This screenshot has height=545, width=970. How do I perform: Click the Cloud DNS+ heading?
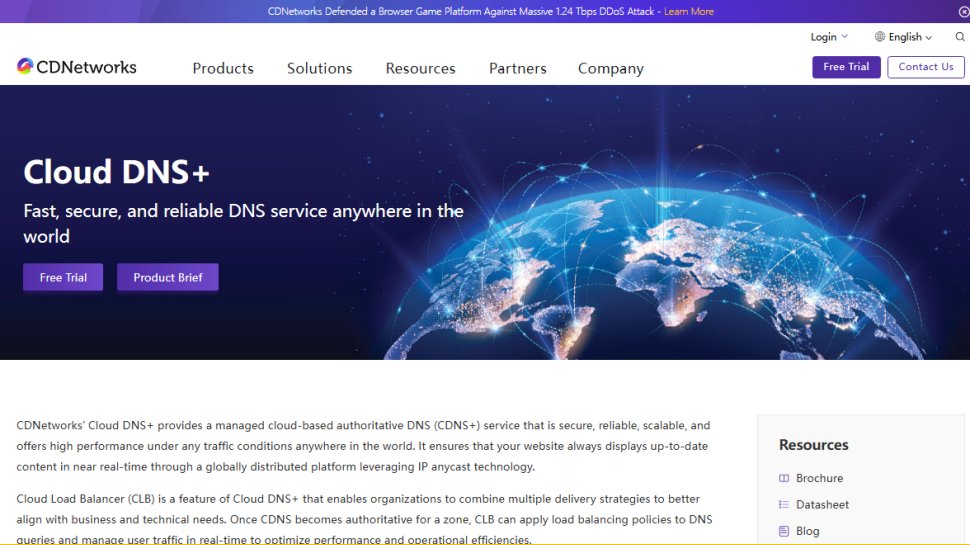point(116,172)
